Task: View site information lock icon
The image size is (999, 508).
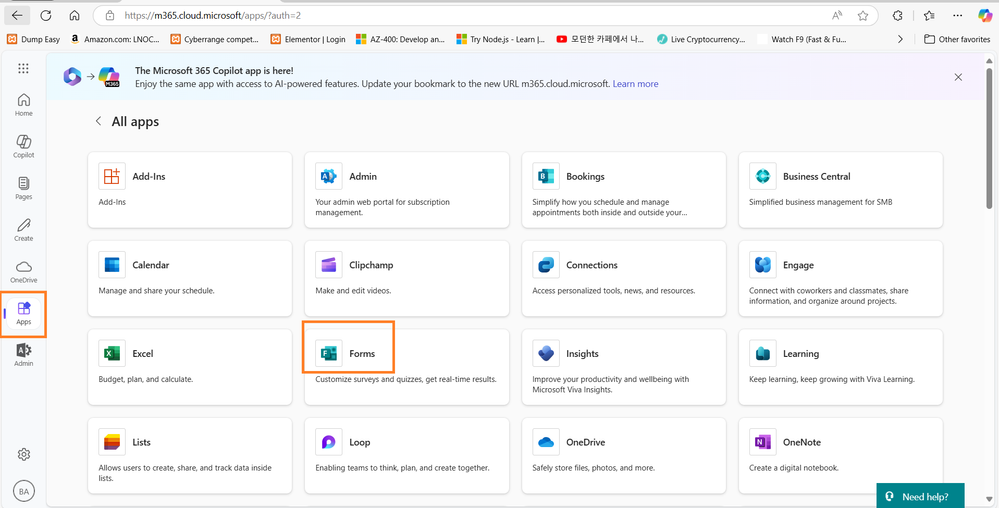Action: [x=110, y=15]
